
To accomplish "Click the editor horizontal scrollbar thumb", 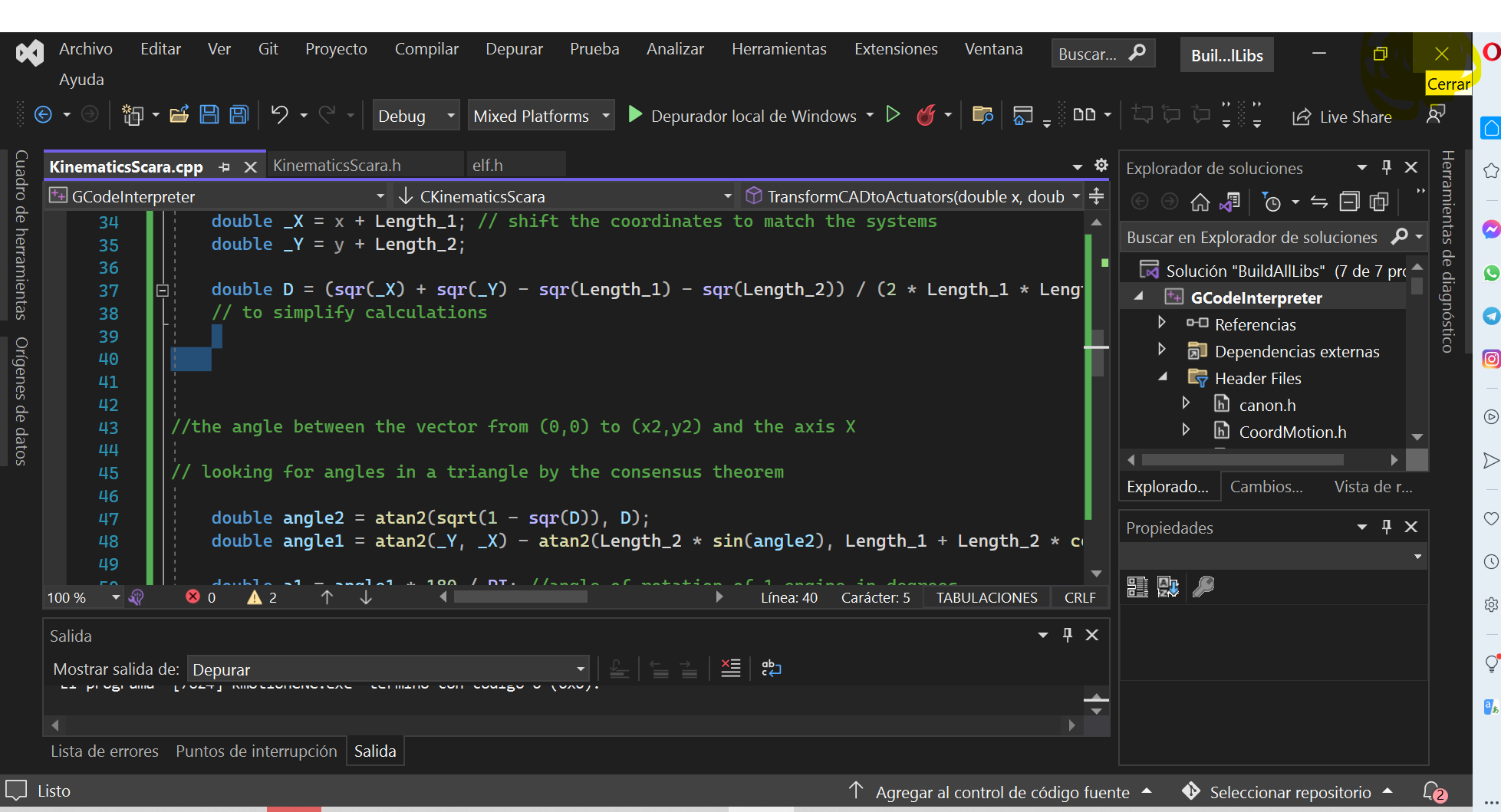I will (x=520, y=597).
